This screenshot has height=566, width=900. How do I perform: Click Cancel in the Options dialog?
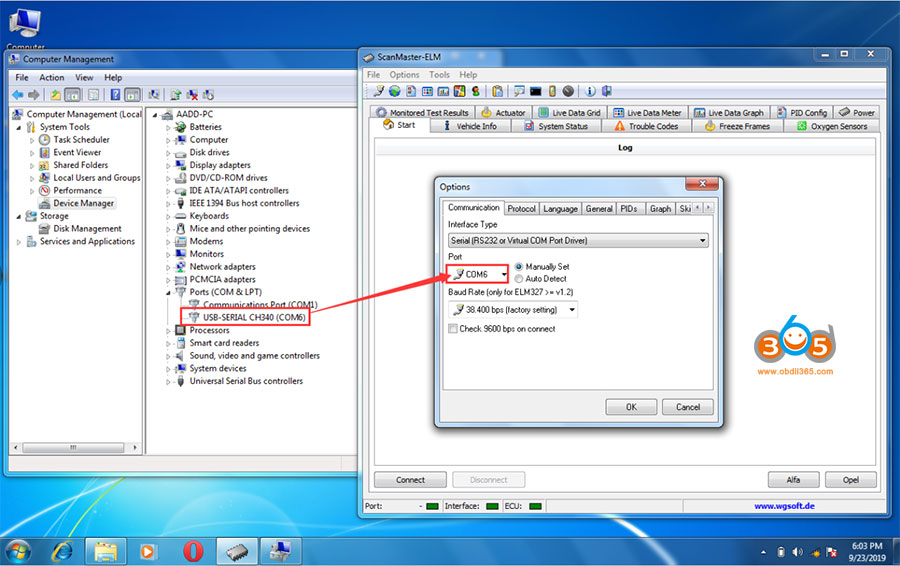pos(688,407)
